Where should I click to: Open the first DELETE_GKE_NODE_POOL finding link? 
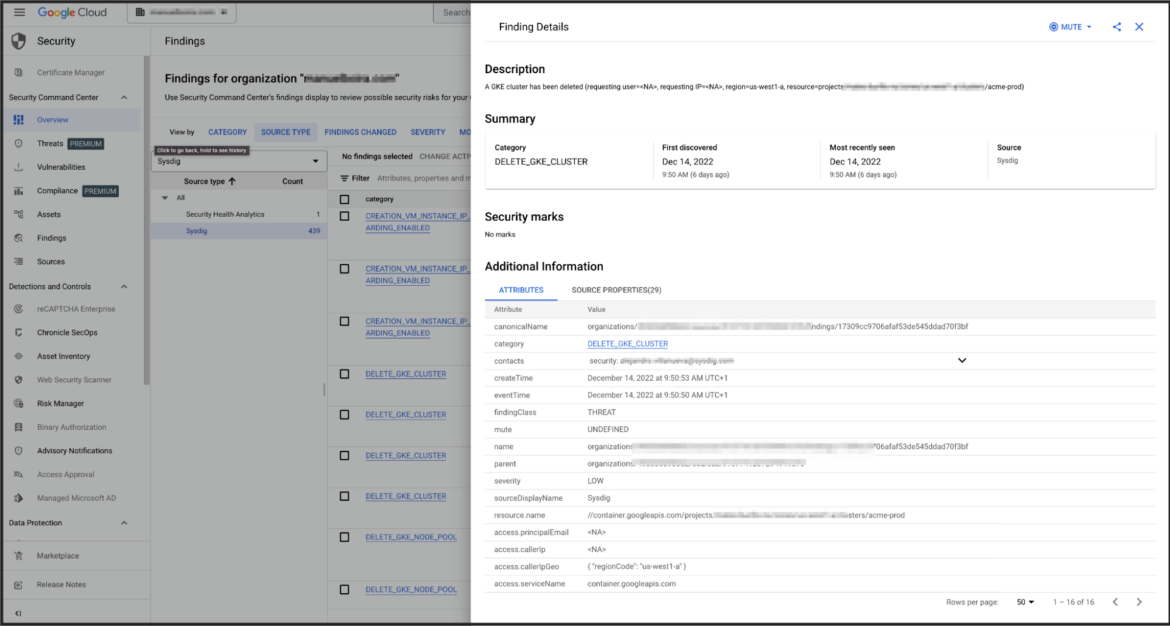(411, 537)
